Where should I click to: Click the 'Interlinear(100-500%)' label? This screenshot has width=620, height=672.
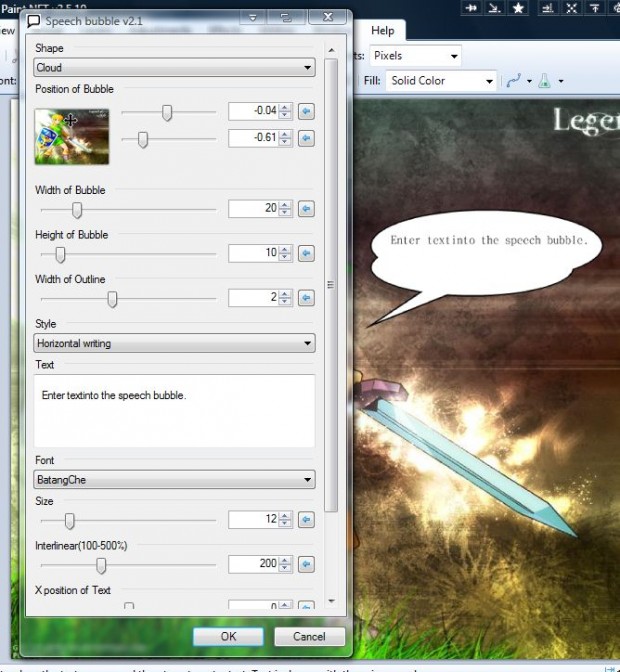(x=81, y=546)
